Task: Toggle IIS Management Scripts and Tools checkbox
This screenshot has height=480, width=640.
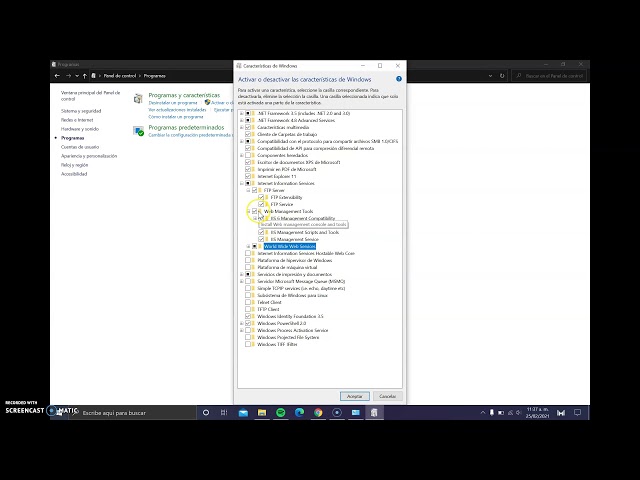Action: (261, 232)
